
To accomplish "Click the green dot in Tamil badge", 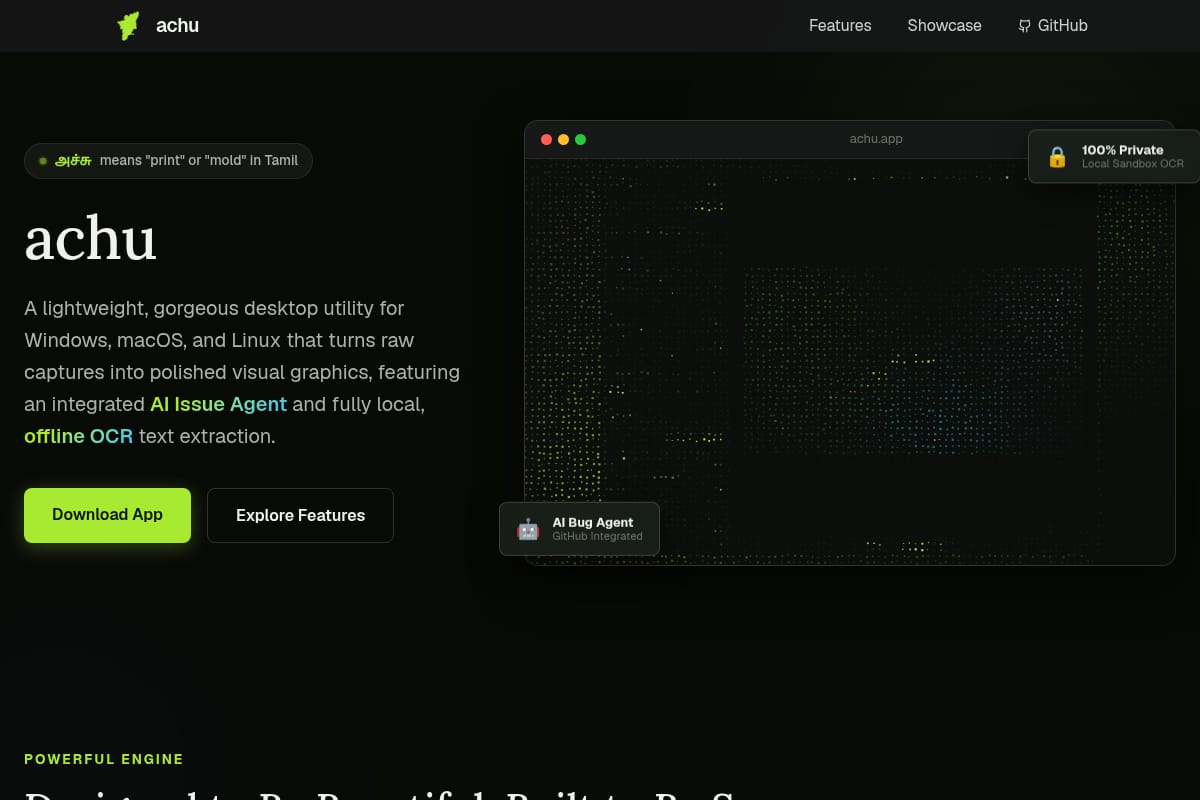I will 43,161.
